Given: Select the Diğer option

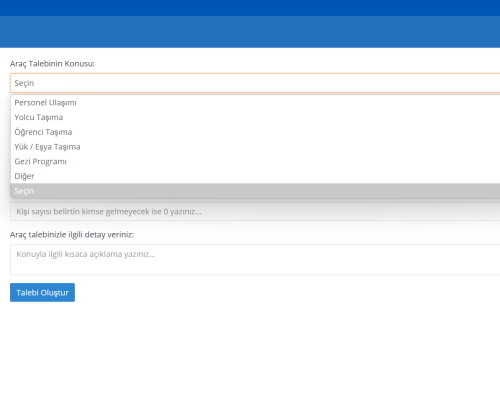Looking at the screenshot, I should [x=255, y=176].
